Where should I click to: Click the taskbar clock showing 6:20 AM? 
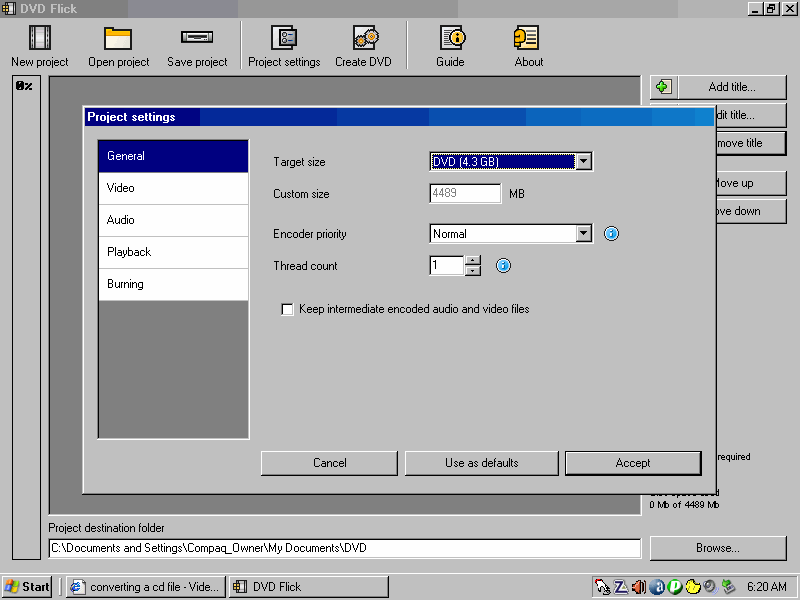click(766, 587)
